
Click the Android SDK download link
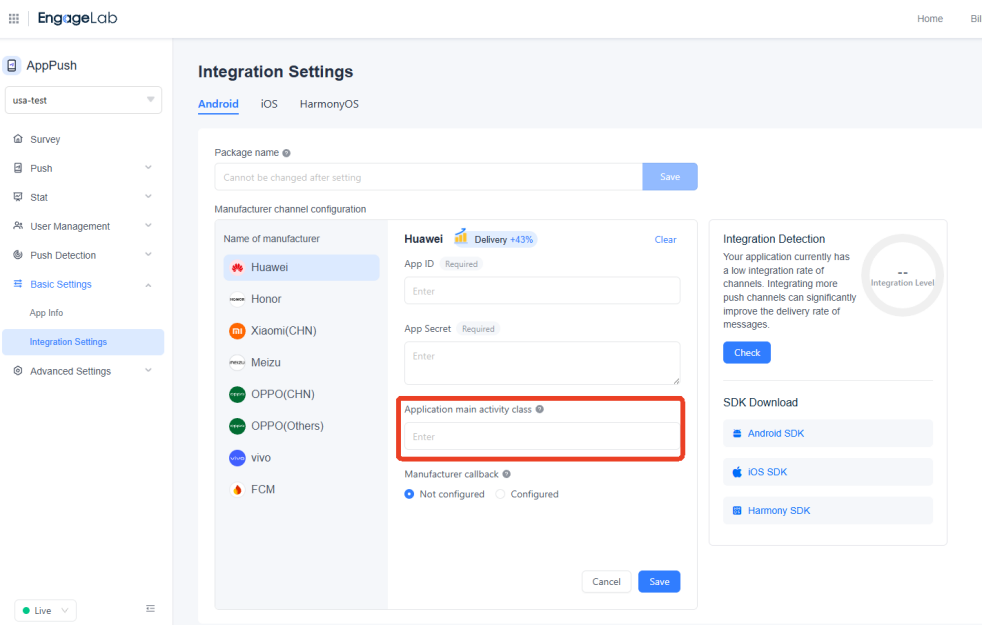coord(775,433)
